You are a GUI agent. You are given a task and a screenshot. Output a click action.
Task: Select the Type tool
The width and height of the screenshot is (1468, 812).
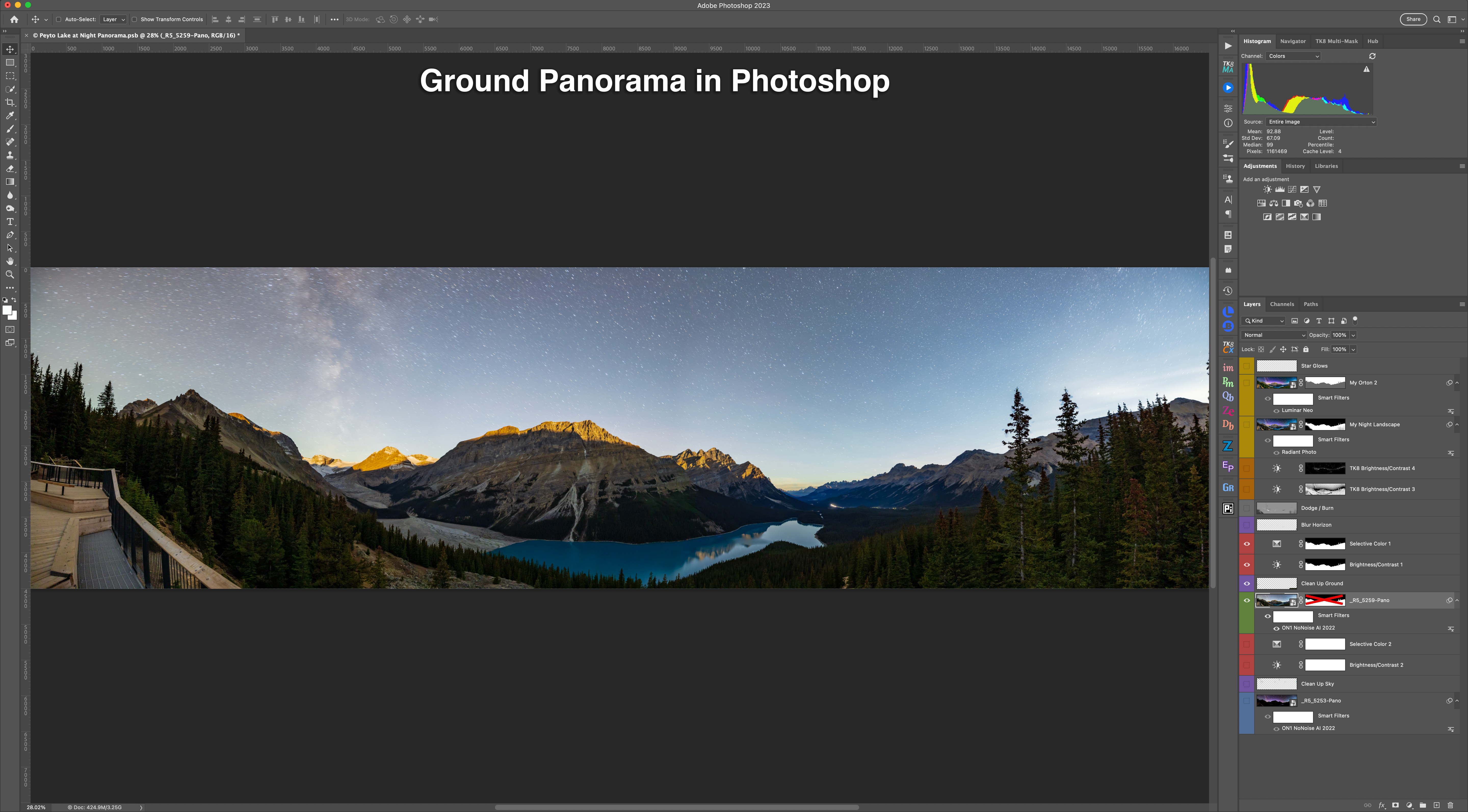click(10, 222)
